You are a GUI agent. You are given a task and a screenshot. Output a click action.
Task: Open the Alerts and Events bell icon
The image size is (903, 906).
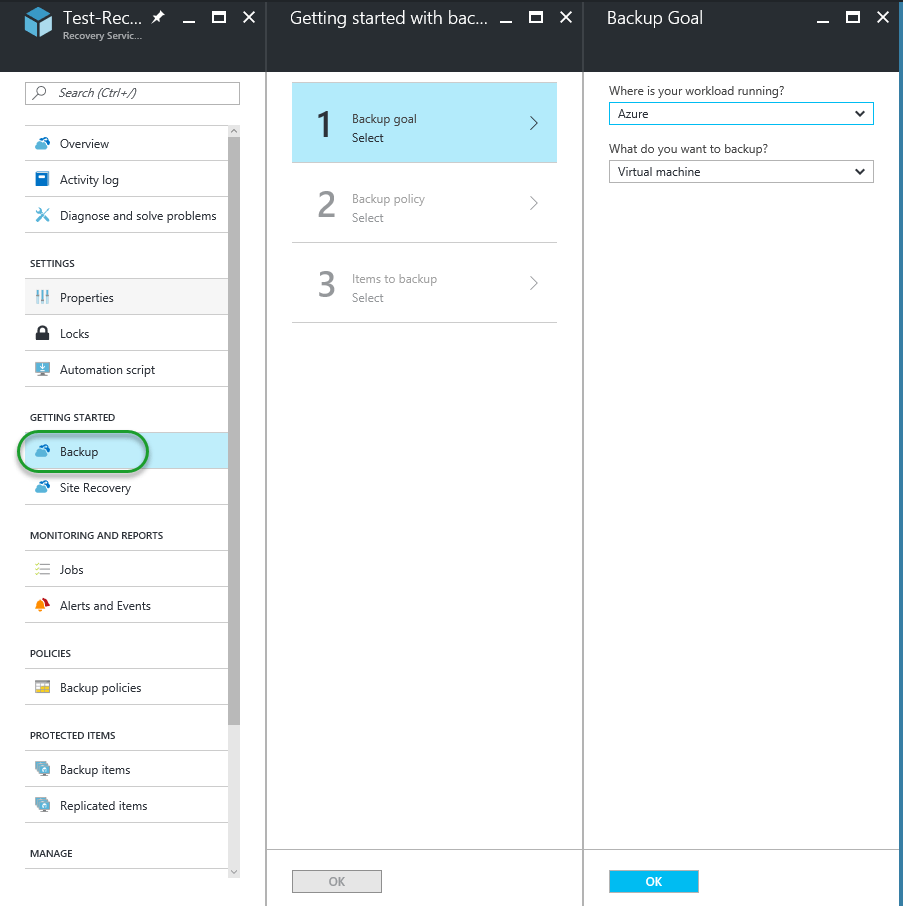(x=41, y=604)
